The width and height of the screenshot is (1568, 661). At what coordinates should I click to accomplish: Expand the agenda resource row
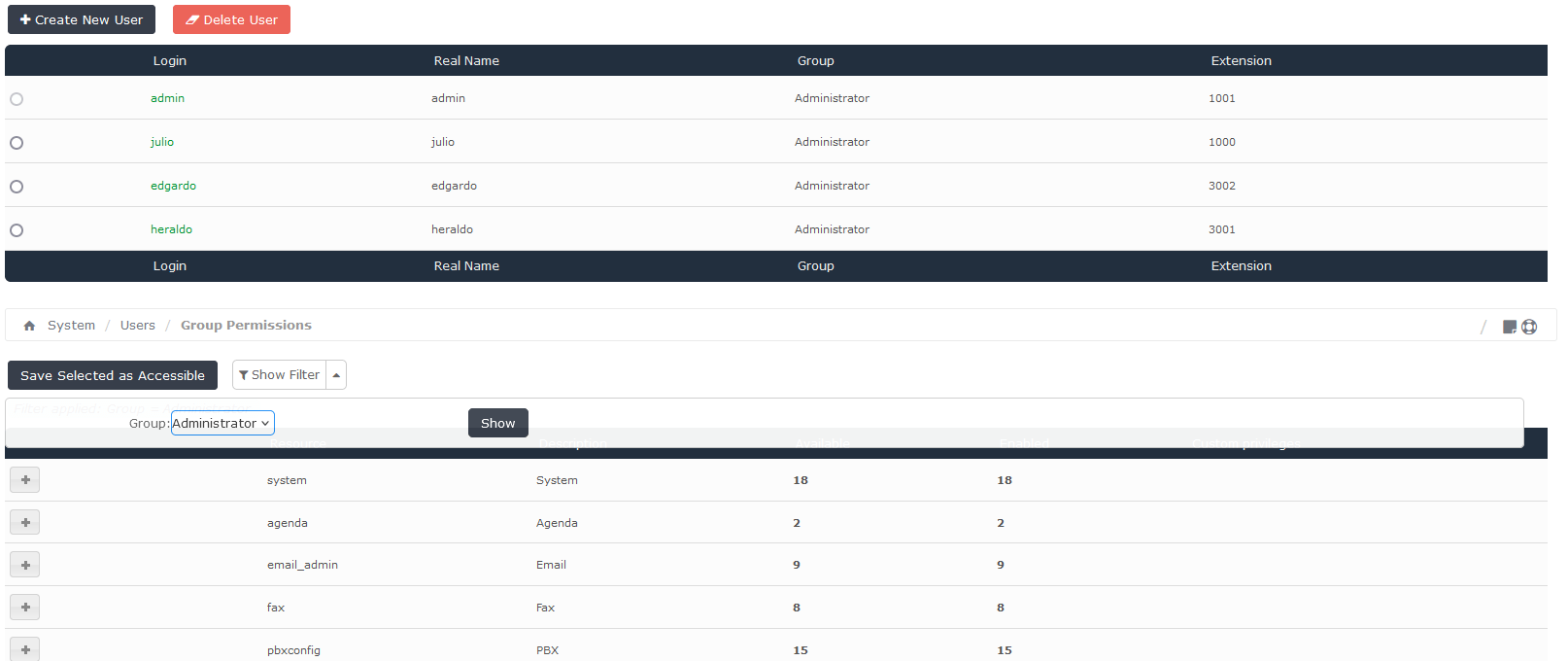point(25,523)
